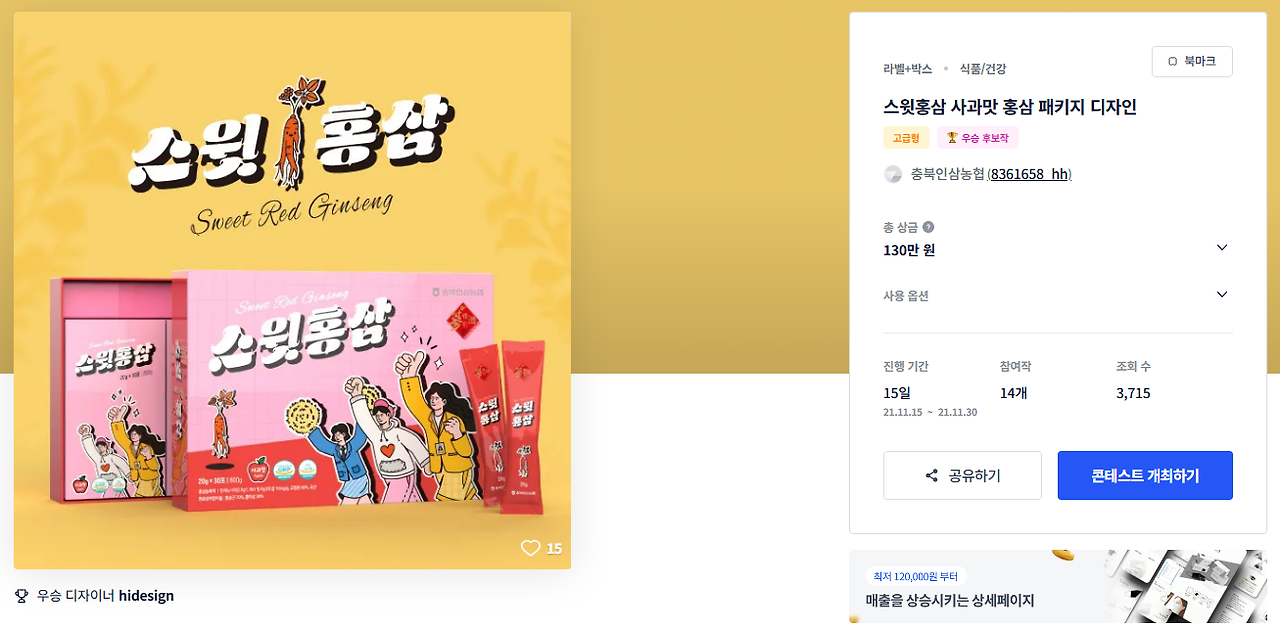Click the 콘테스트 개최하기 button
This screenshot has height=630, width=1280.
click(x=1145, y=475)
